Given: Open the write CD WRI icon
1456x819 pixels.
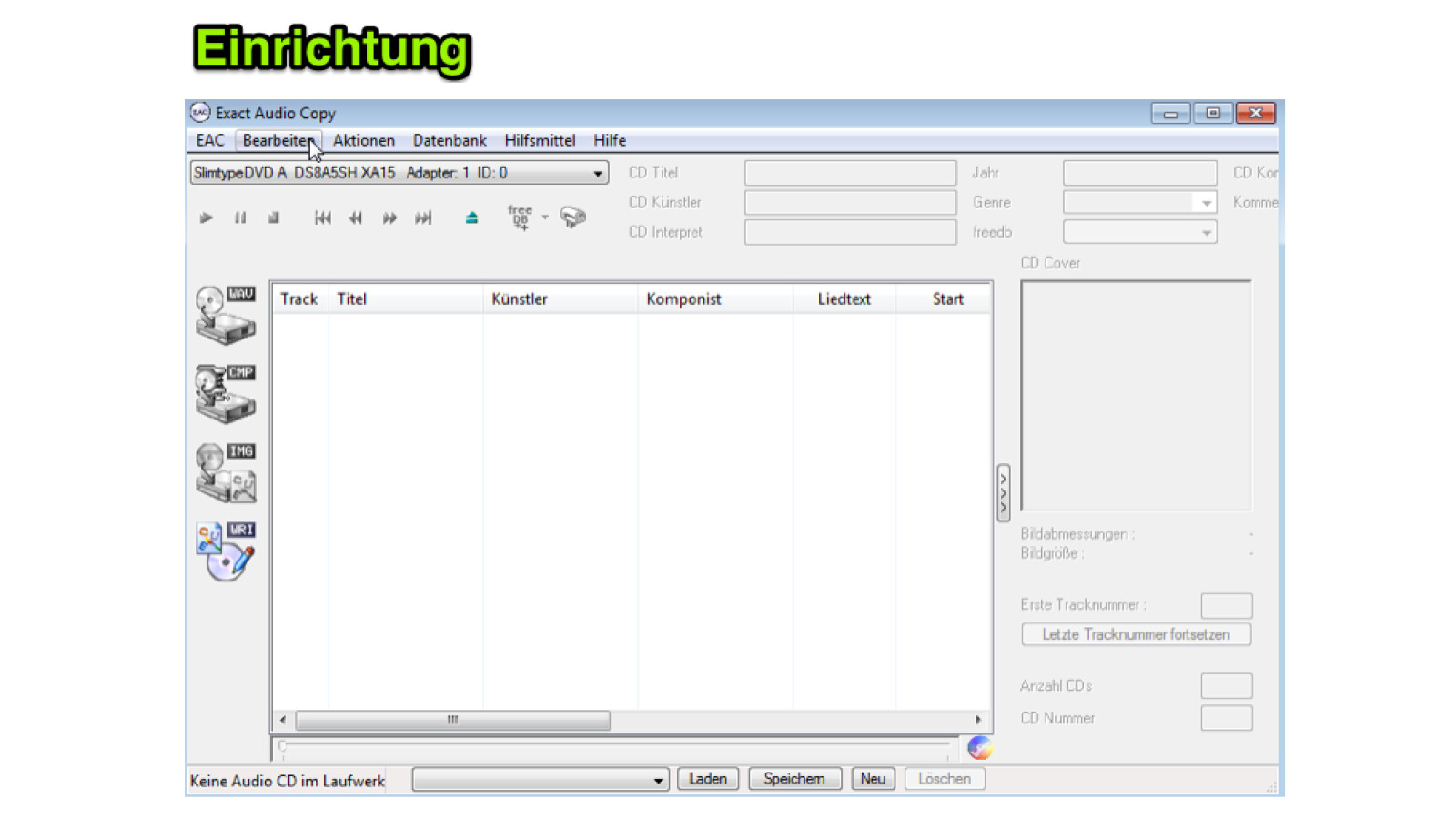Looking at the screenshot, I should click(226, 551).
